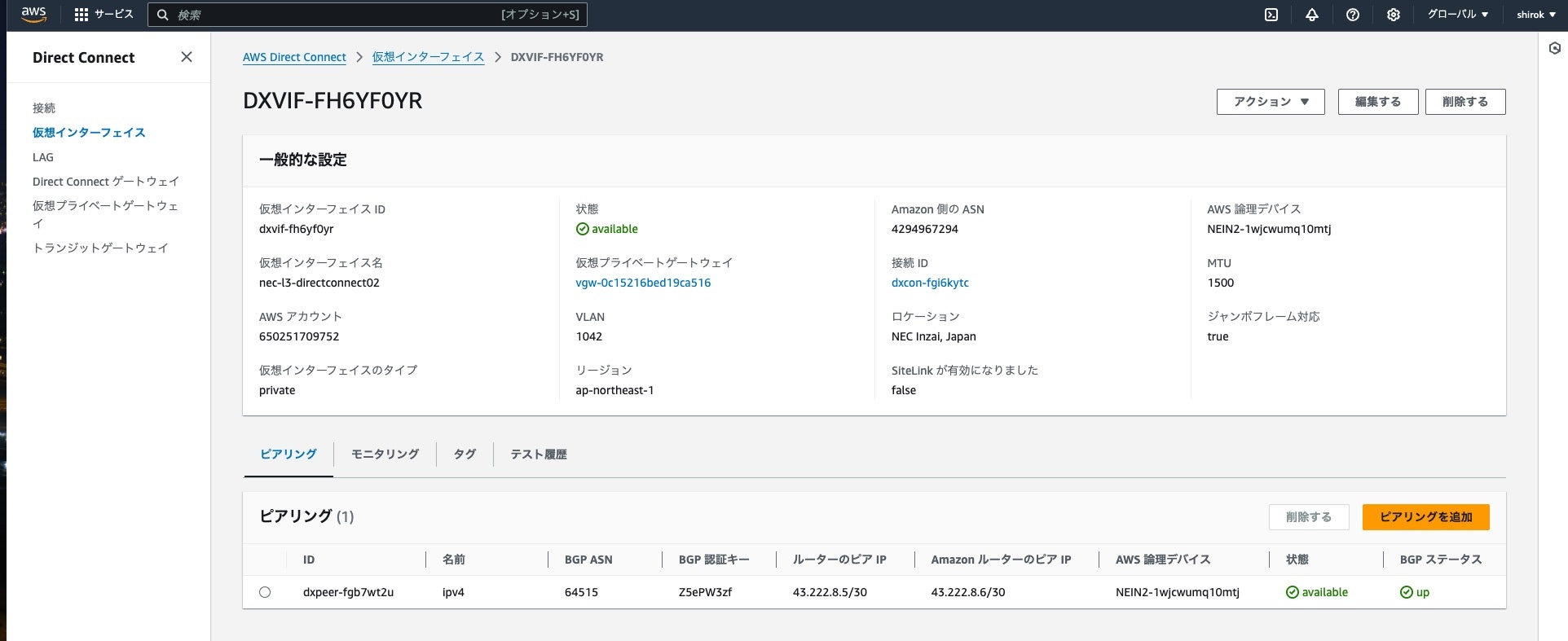The image size is (1568, 641).
Task: Click the general settings available status
Action: tap(607, 229)
